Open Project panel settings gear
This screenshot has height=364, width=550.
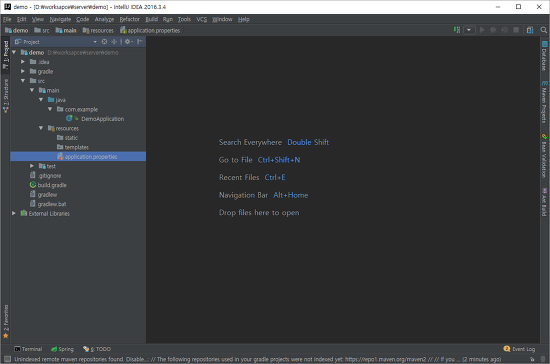(128, 42)
